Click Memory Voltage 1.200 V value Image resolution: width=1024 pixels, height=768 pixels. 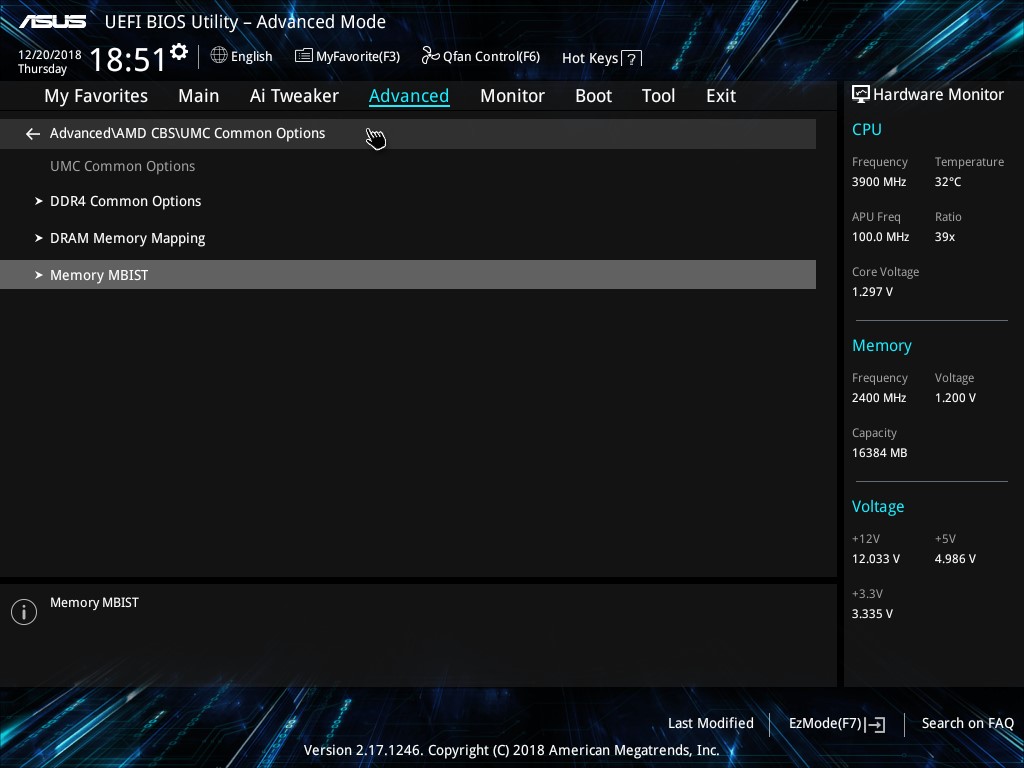955,398
